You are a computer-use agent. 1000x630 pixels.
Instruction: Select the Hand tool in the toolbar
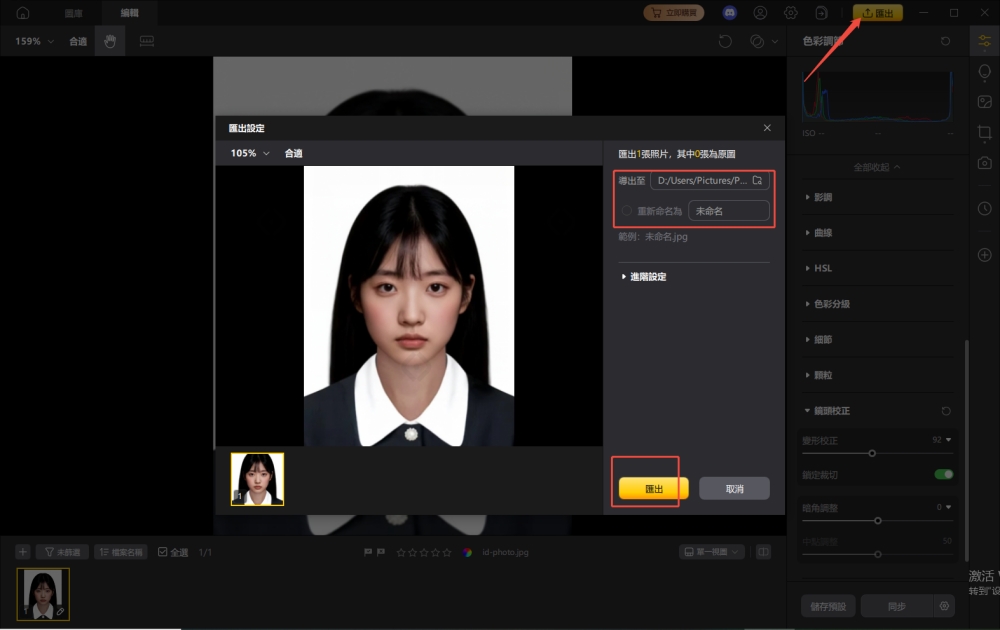[x=109, y=41]
